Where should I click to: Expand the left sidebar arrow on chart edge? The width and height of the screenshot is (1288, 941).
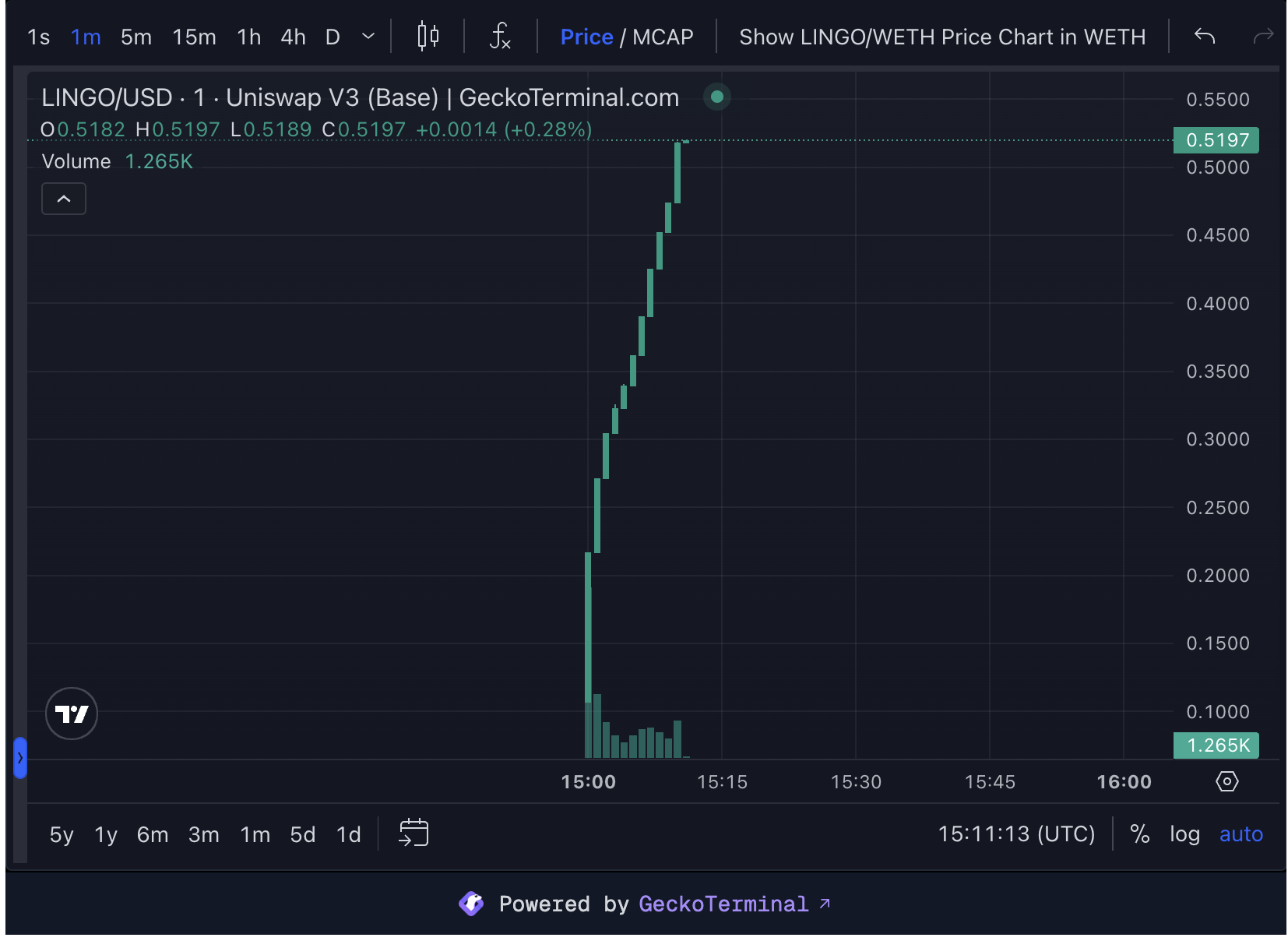(19, 758)
